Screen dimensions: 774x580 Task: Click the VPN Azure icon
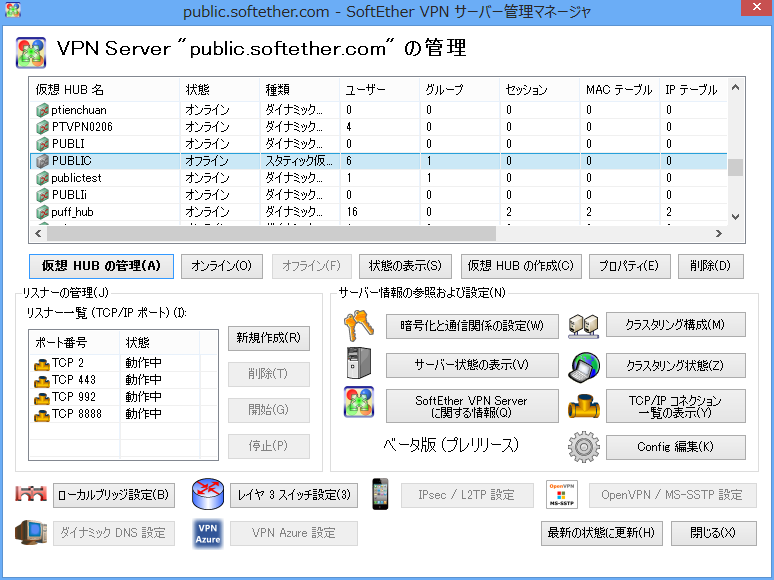(x=207, y=534)
